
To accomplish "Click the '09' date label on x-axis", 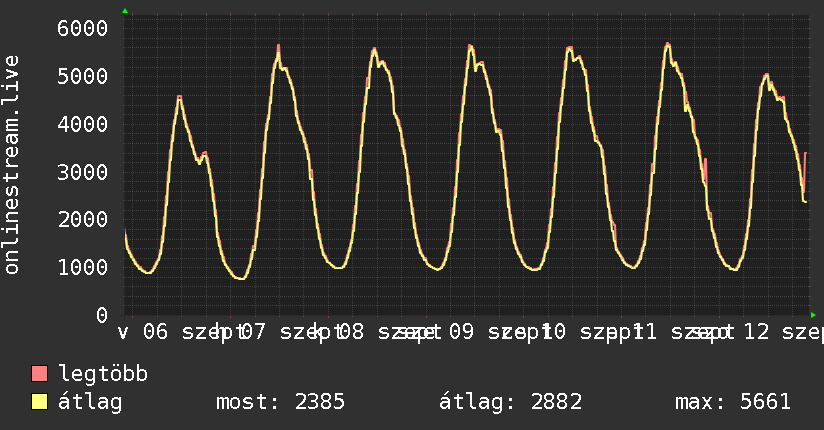I will click(461, 332).
